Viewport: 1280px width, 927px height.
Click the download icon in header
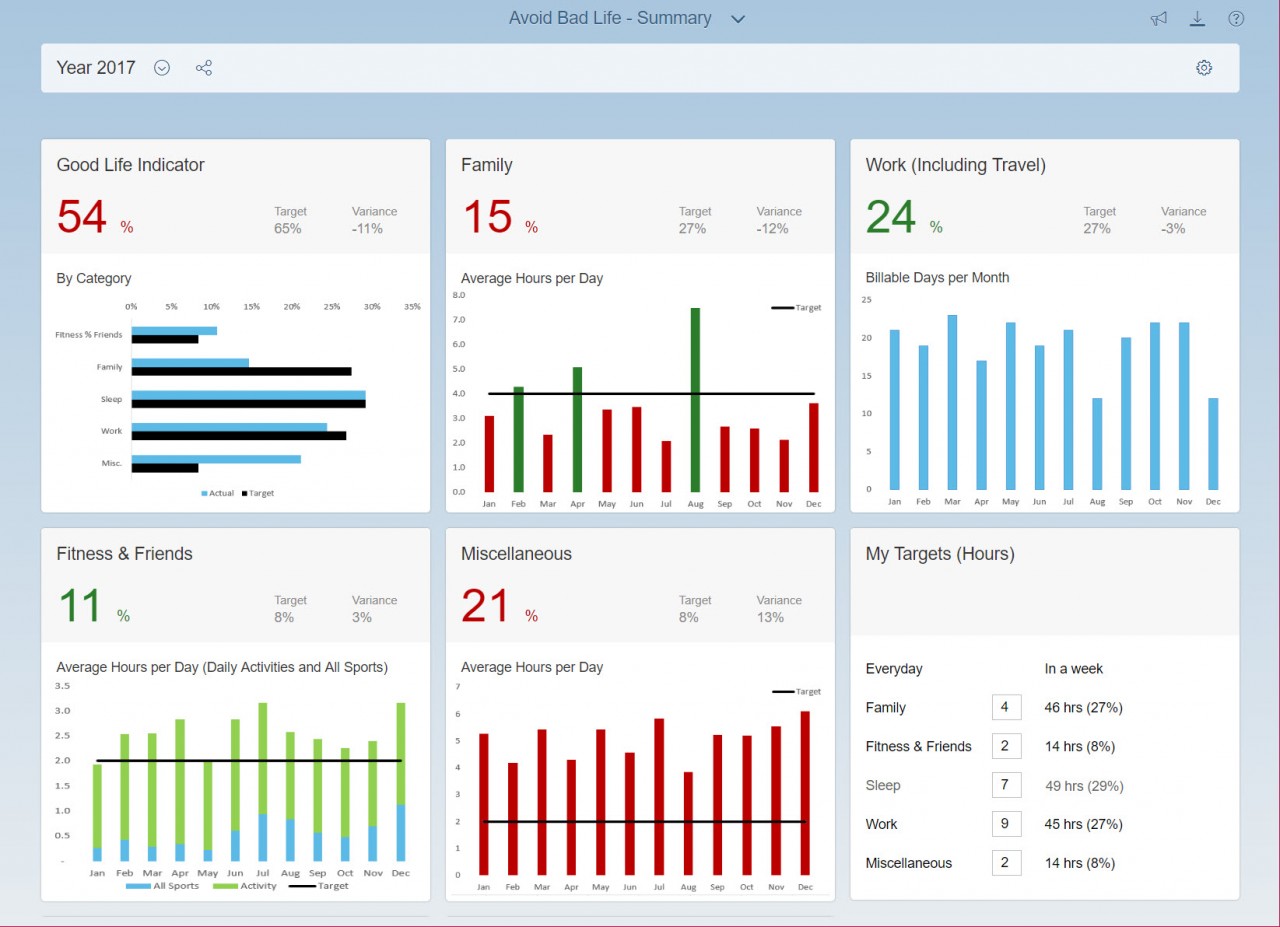pos(1197,19)
